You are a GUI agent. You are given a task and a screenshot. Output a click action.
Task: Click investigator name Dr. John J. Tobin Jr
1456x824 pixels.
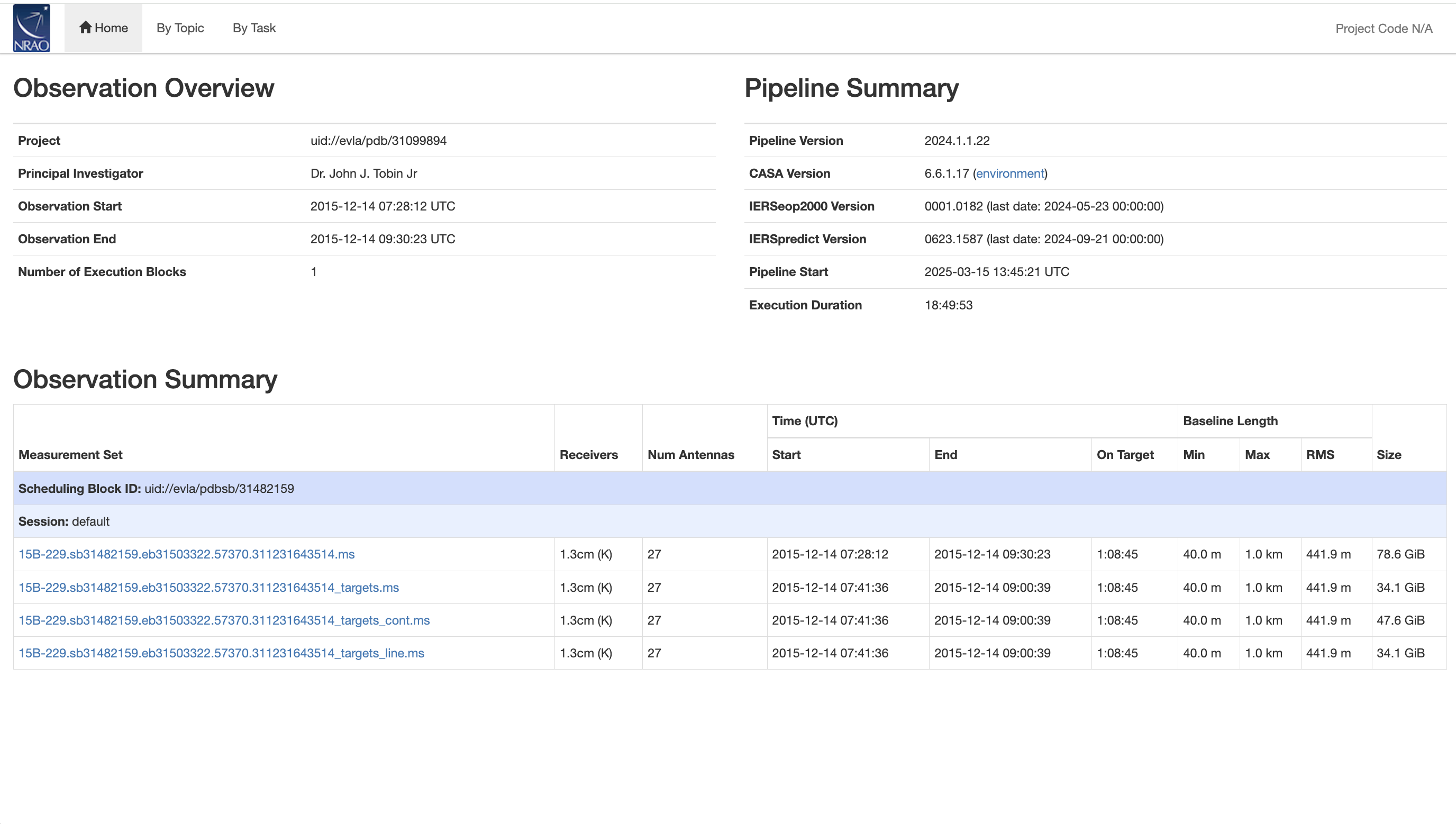(363, 174)
